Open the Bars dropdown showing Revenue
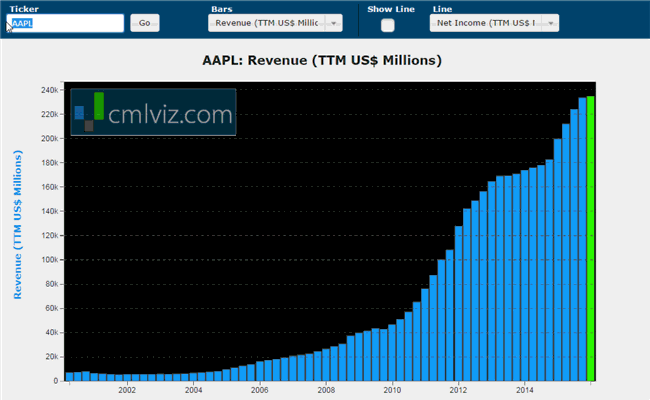The height and width of the screenshot is (400, 650). [275, 23]
